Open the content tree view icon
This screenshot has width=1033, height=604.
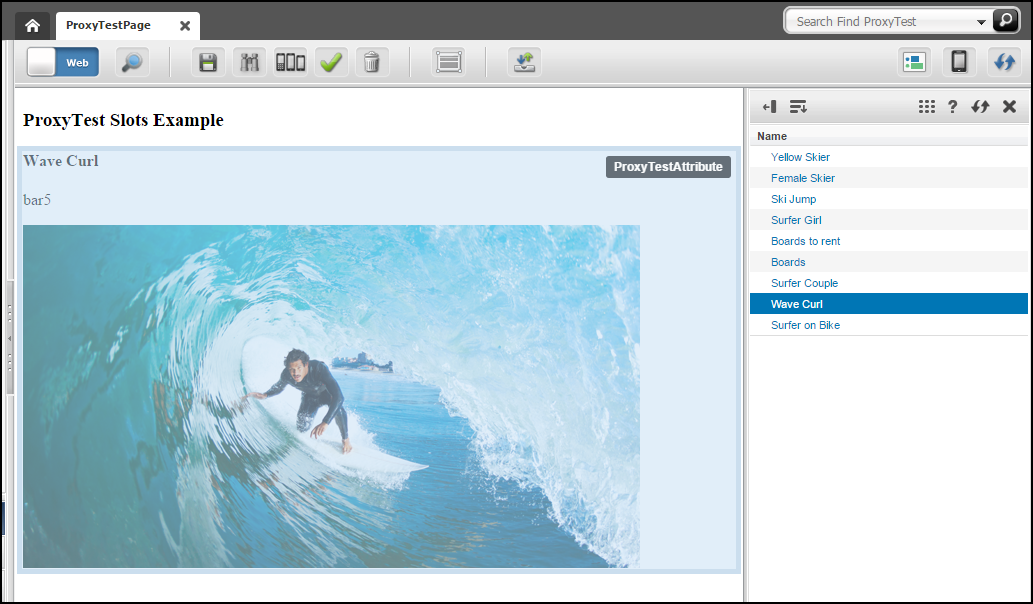pyautogui.click(x=914, y=62)
